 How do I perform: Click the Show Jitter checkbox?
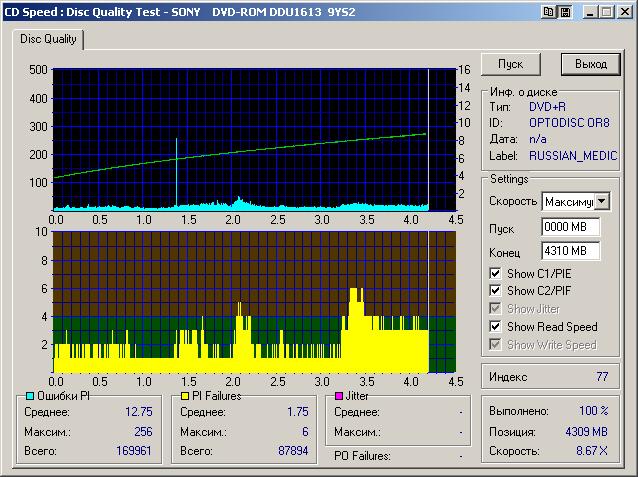(495, 309)
